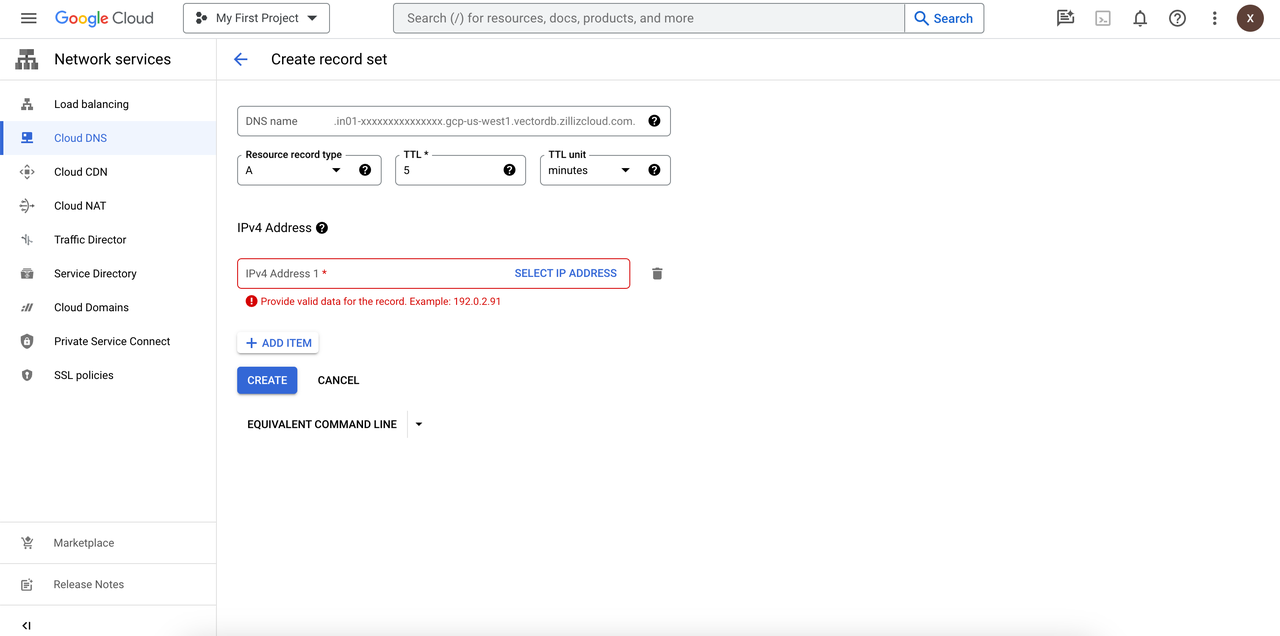Open the help question mark in top bar
Viewport: 1280px width, 636px height.
tap(1177, 18)
